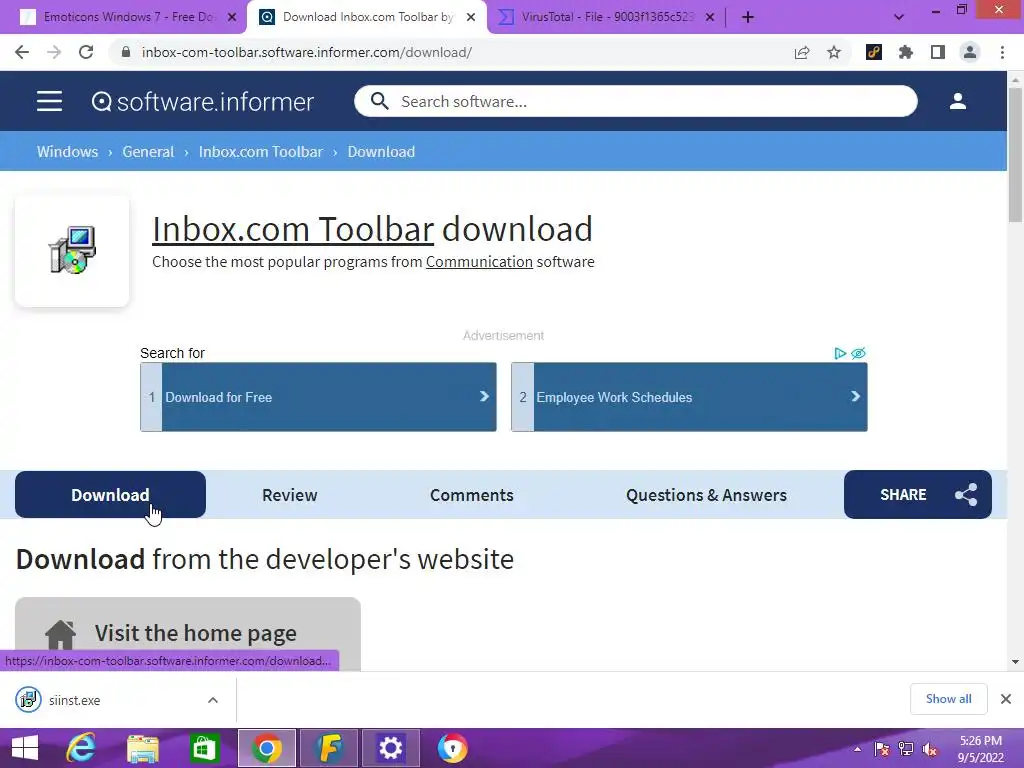Open the Chrome profile avatar
This screenshot has height=768, width=1024.
[x=970, y=52]
